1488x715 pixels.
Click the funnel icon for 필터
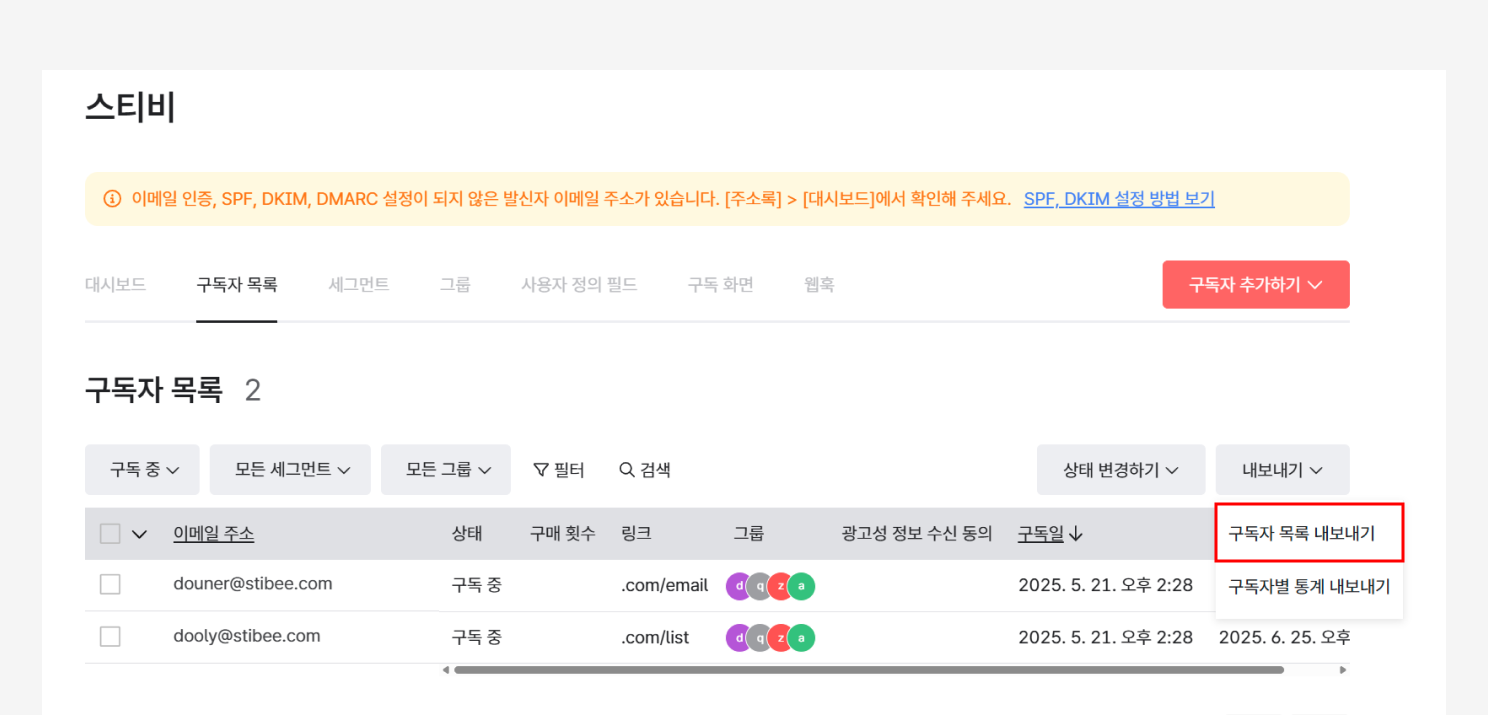pos(541,470)
